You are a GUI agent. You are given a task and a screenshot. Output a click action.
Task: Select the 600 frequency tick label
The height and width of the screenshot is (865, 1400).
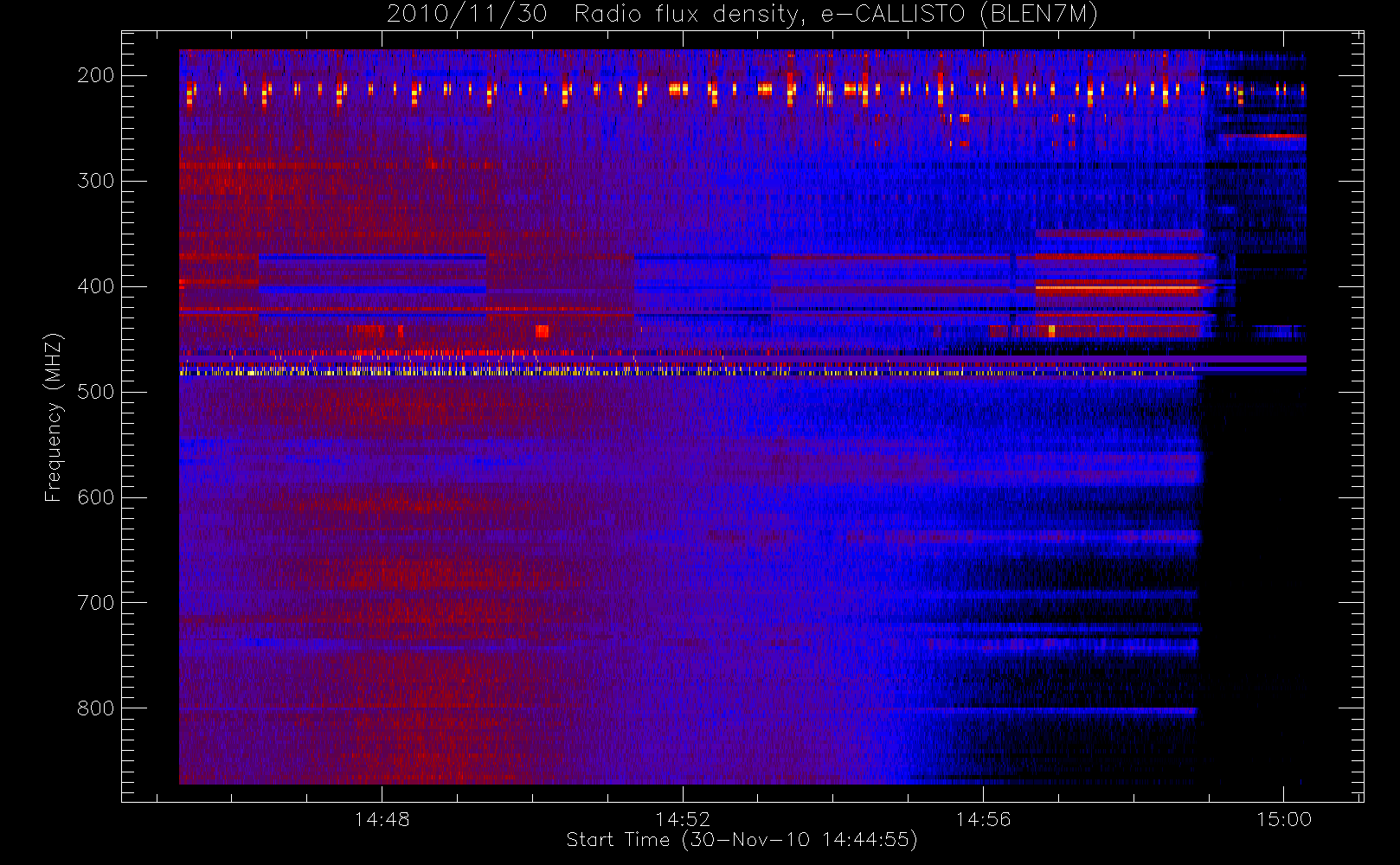tap(95, 497)
